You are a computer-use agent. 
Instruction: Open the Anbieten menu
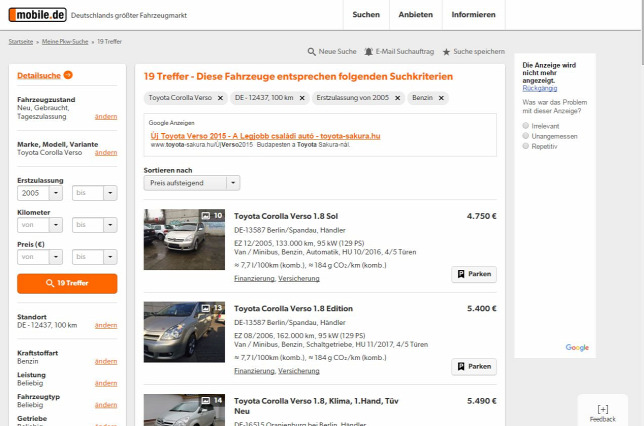[416, 15]
